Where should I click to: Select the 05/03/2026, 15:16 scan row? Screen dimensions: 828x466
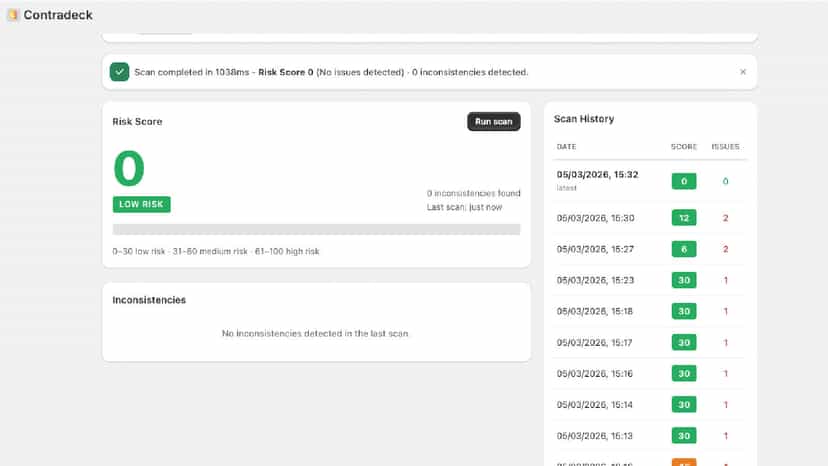[x=650, y=374]
